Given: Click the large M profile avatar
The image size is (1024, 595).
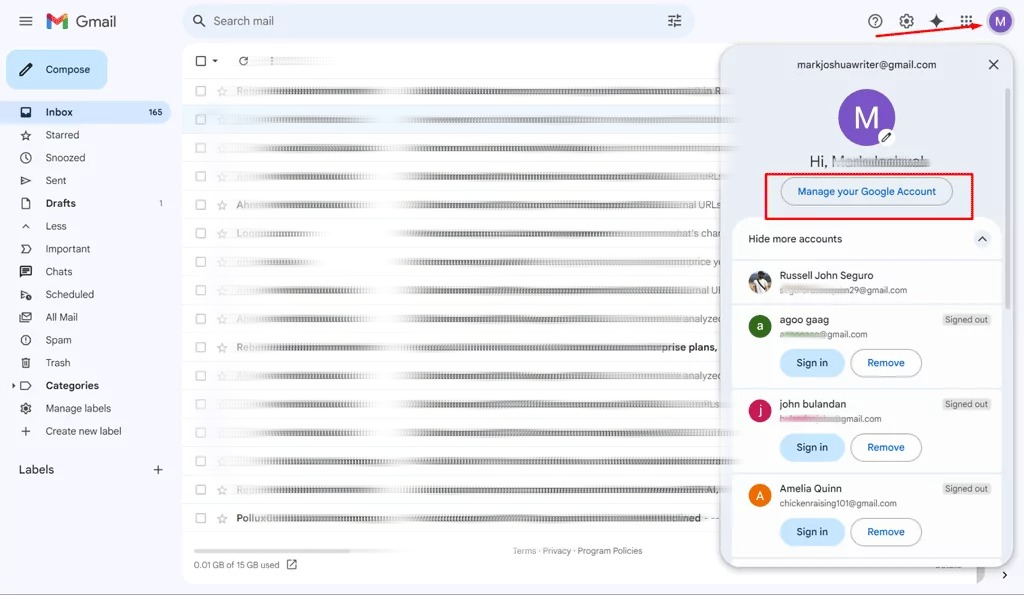Looking at the screenshot, I should coord(866,118).
